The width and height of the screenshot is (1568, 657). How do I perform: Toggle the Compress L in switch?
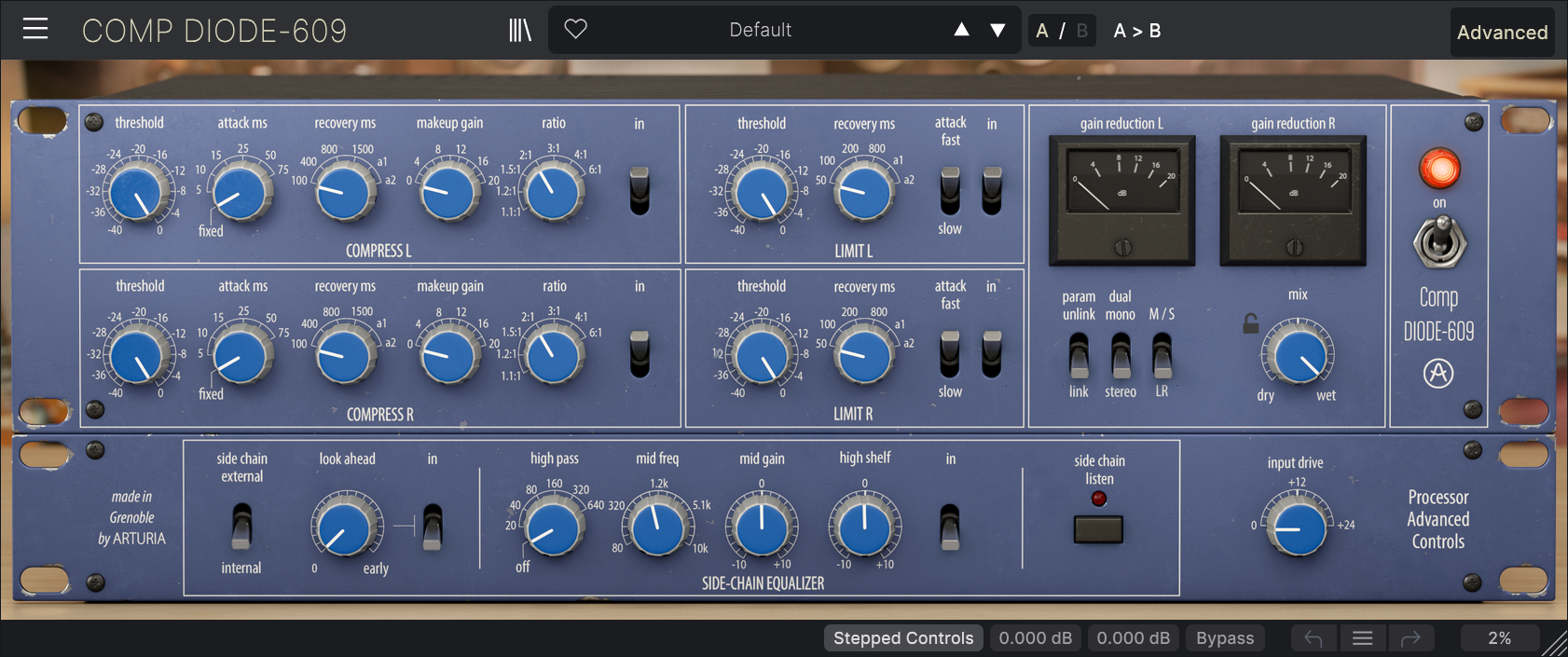(x=640, y=191)
